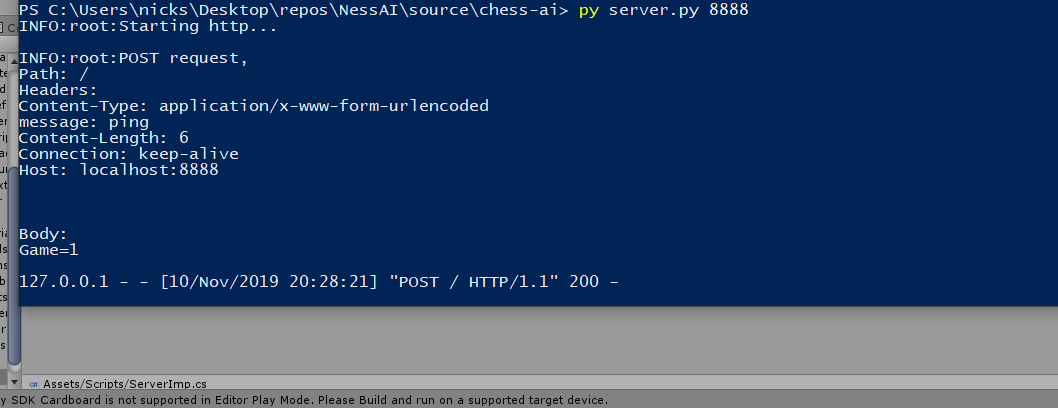Click the 127.0.0.1 POST 200 log entry
Viewport: 1058px width, 408px height.
[318, 281]
